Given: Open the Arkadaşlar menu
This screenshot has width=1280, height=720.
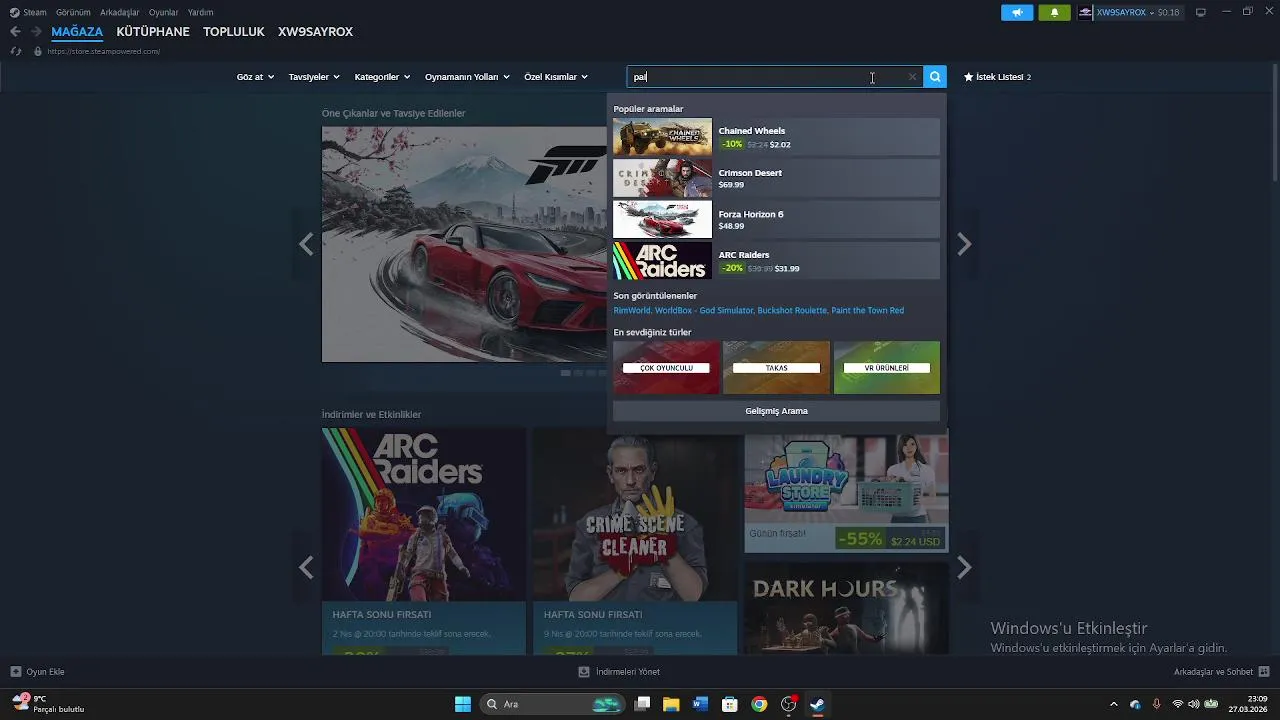Looking at the screenshot, I should click(x=119, y=13).
